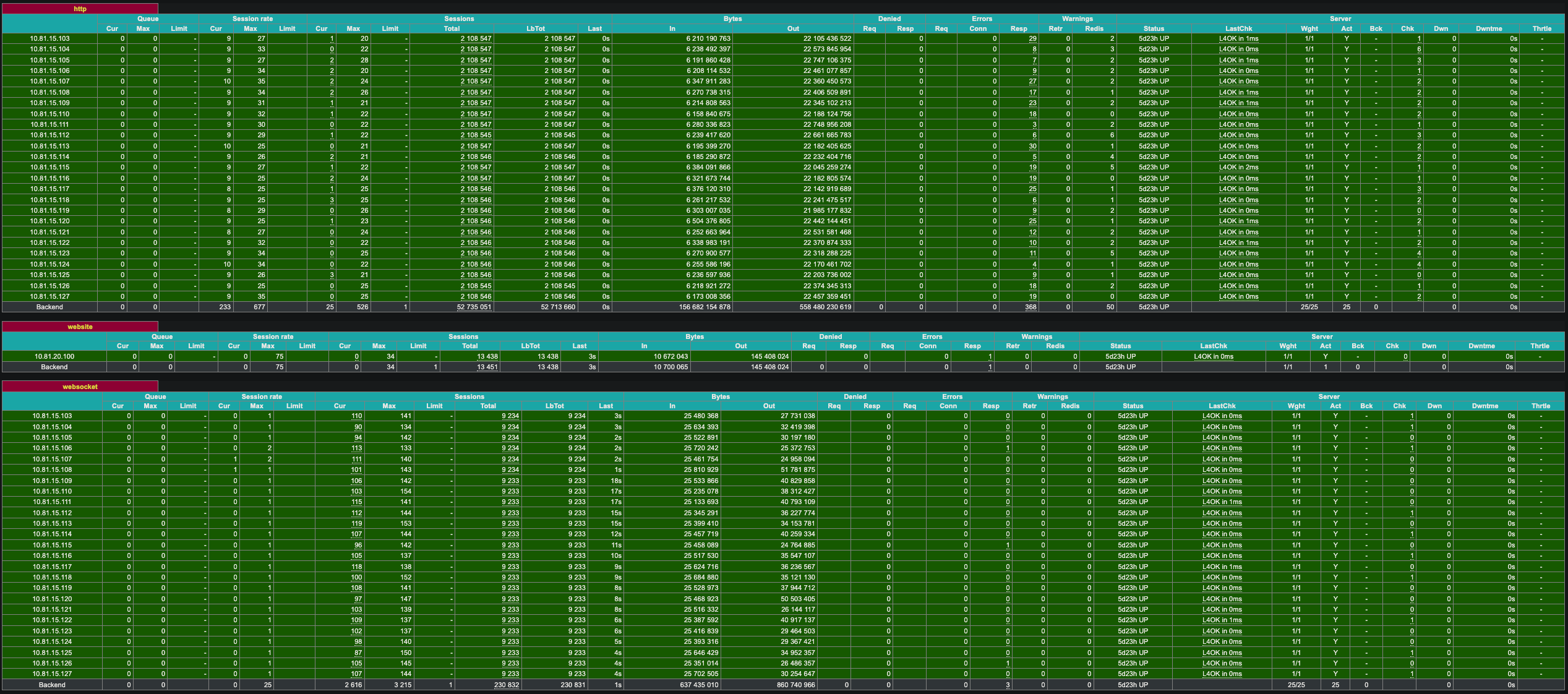Click http backend response errors 368
Screen dimensions: 1568x694
pyautogui.click(x=1030, y=307)
